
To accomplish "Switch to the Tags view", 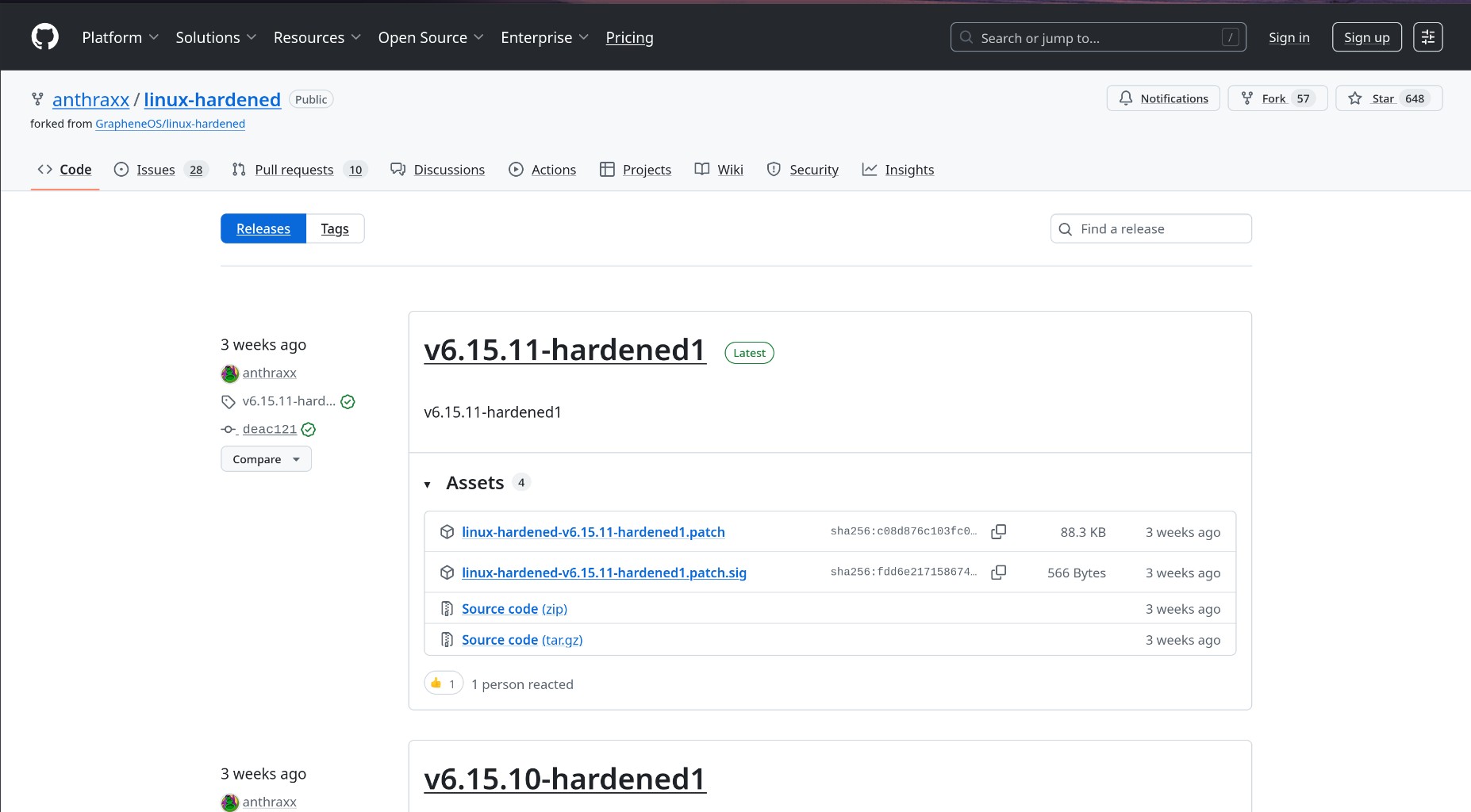I will (x=335, y=228).
